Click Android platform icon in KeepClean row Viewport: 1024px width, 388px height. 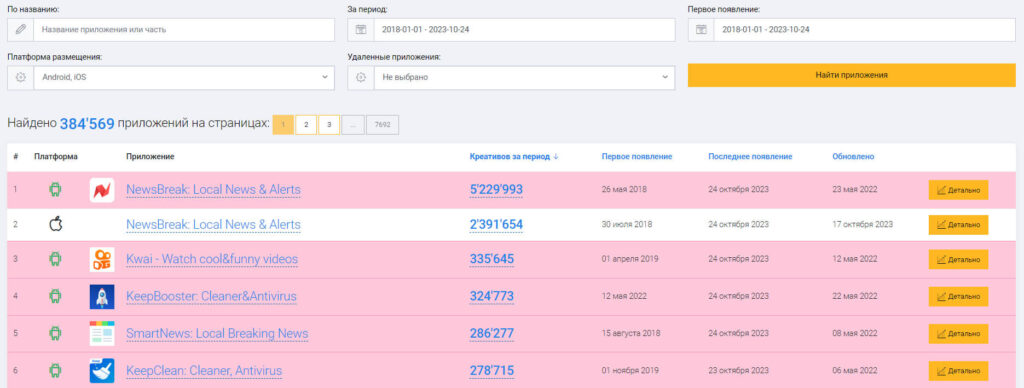coord(56,370)
